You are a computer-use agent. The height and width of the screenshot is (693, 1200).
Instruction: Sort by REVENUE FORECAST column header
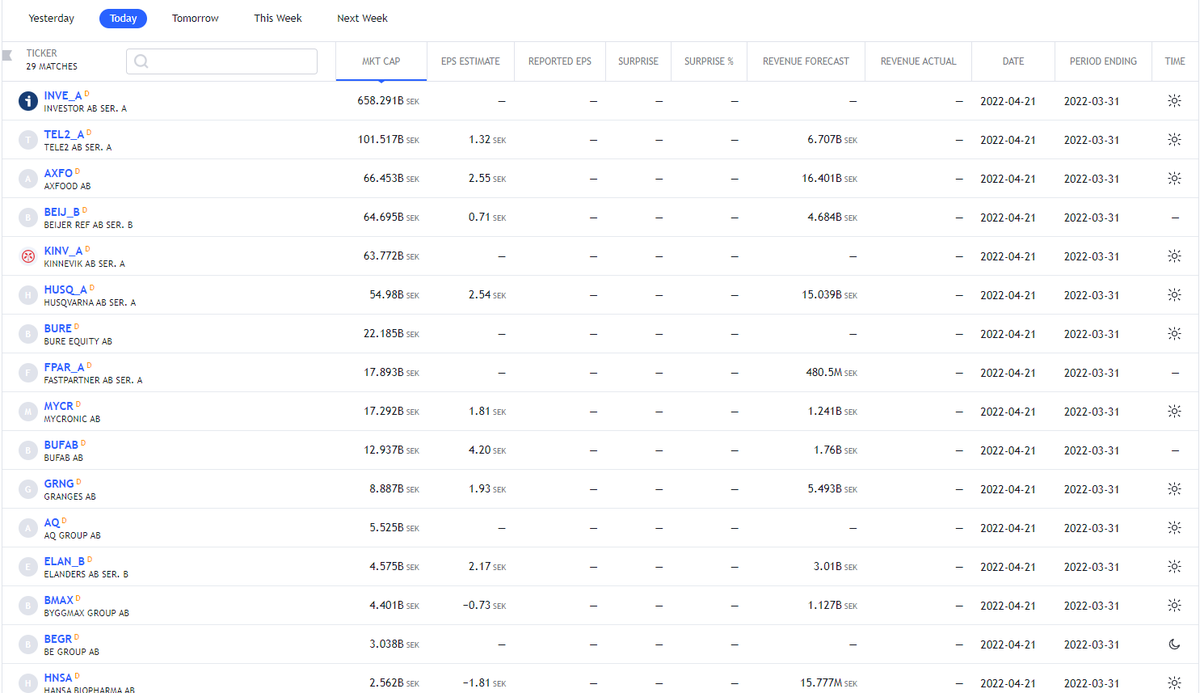click(806, 61)
